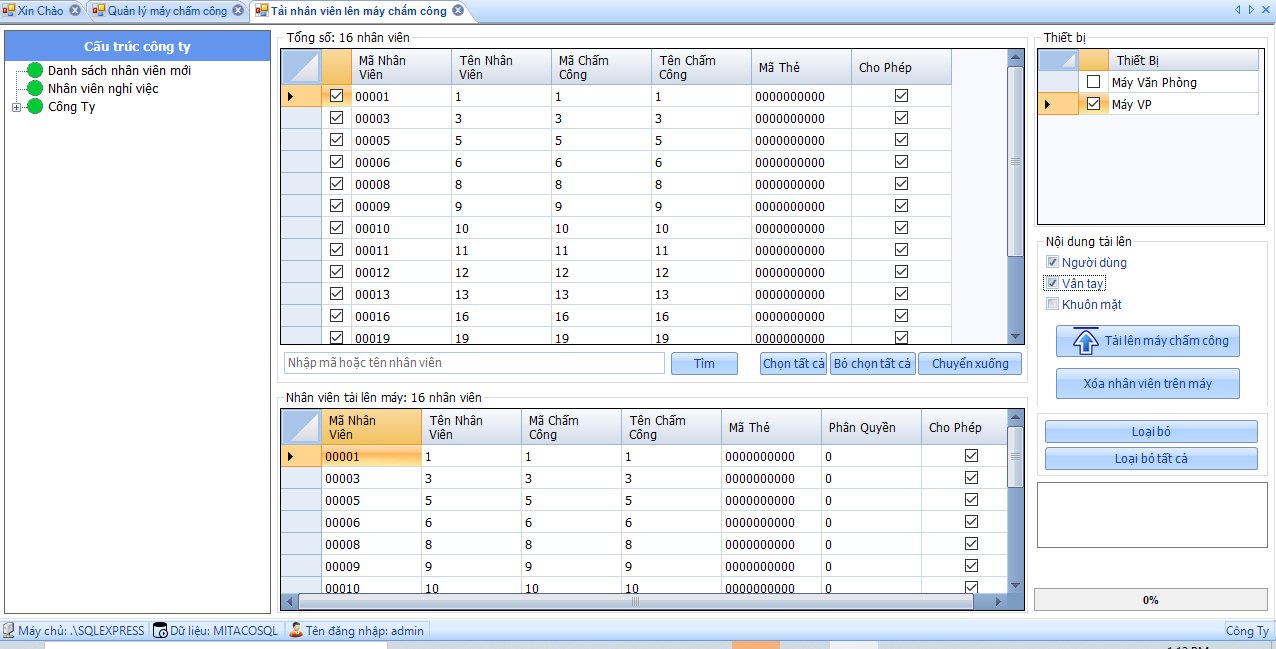Click the blue upload arrow icon
This screenshot has width=1276, height=649.
pyautogui.click(x=1085, y=342)
